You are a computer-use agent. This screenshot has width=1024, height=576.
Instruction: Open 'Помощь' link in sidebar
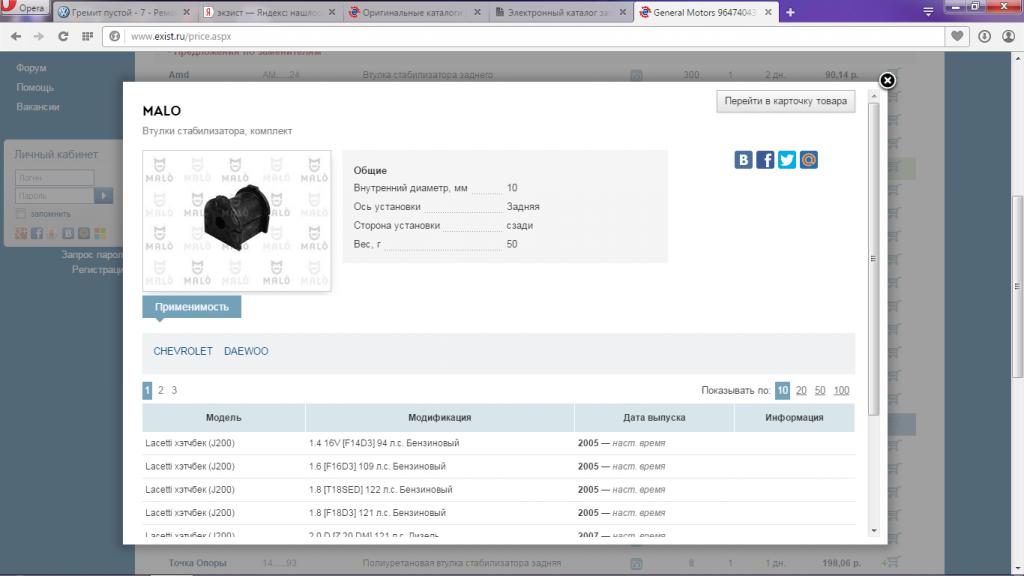pos(35,88)
